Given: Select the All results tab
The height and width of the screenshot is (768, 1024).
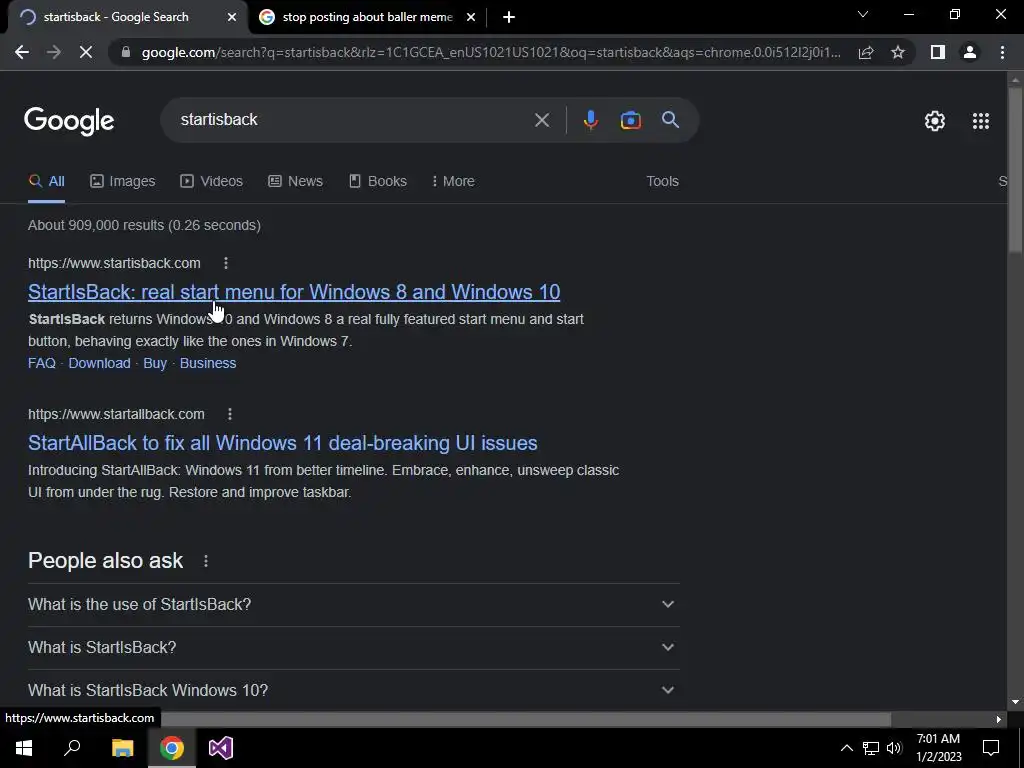Looking at the screenshot, I should click(46, 182).
